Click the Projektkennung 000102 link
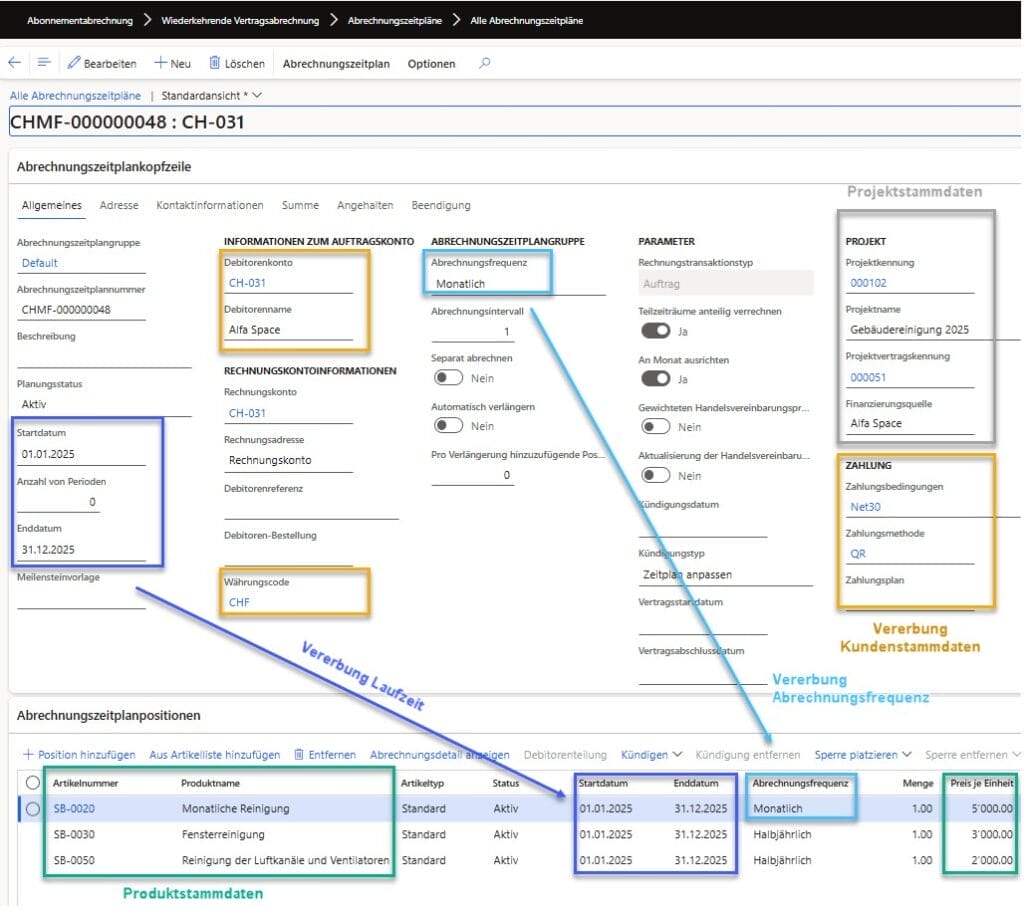The image size is (1024, 912). (x=868, y=283)
